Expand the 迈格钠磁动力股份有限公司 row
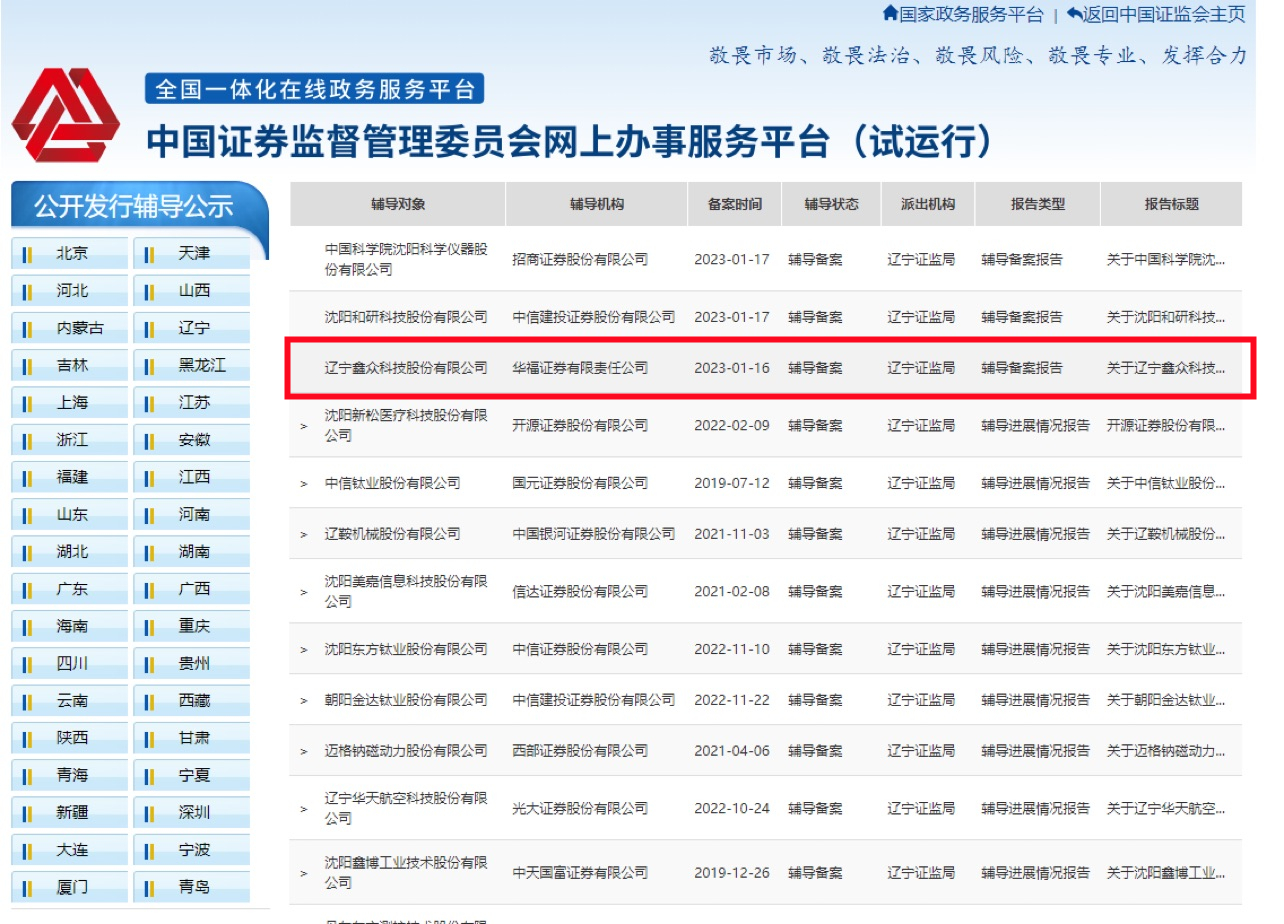Screen dimensions: 1284x924 click(304, 752)
